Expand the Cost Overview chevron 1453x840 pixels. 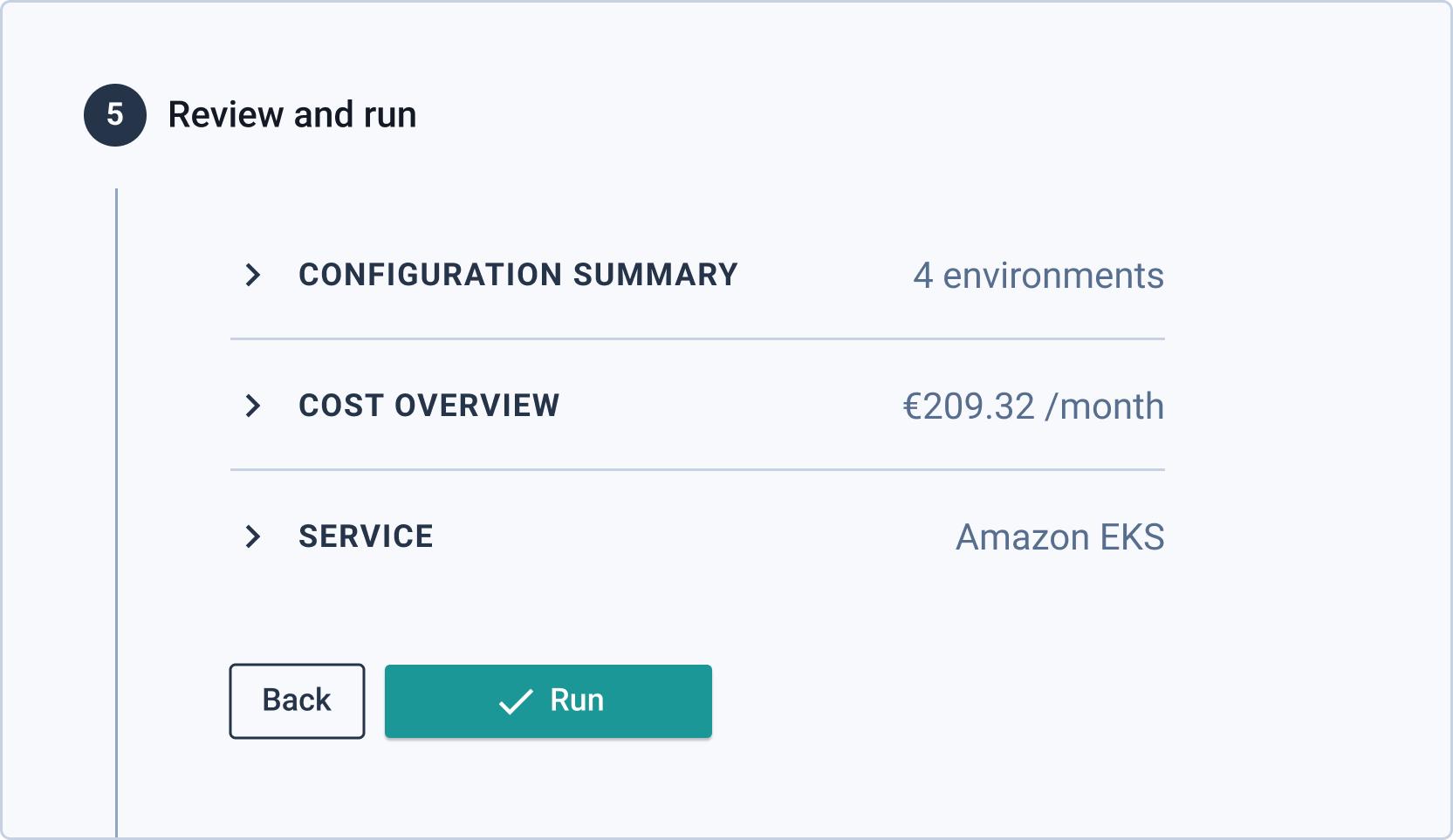click(253, 406)
